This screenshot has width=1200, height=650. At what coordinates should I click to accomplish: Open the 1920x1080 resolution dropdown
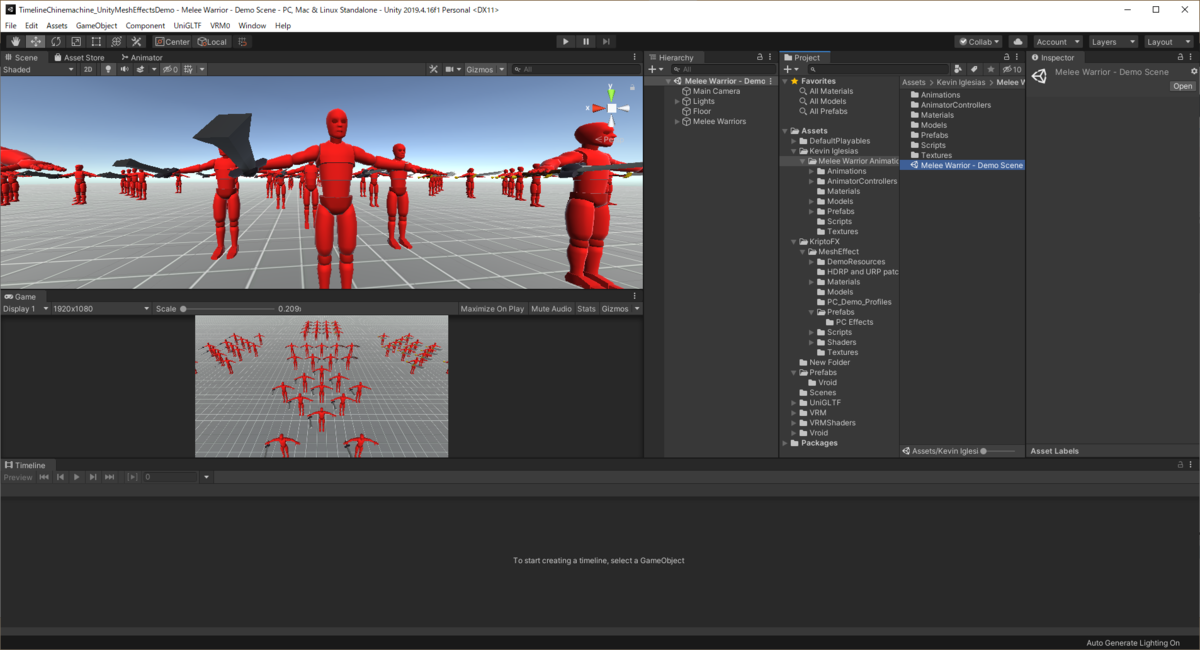101,309
